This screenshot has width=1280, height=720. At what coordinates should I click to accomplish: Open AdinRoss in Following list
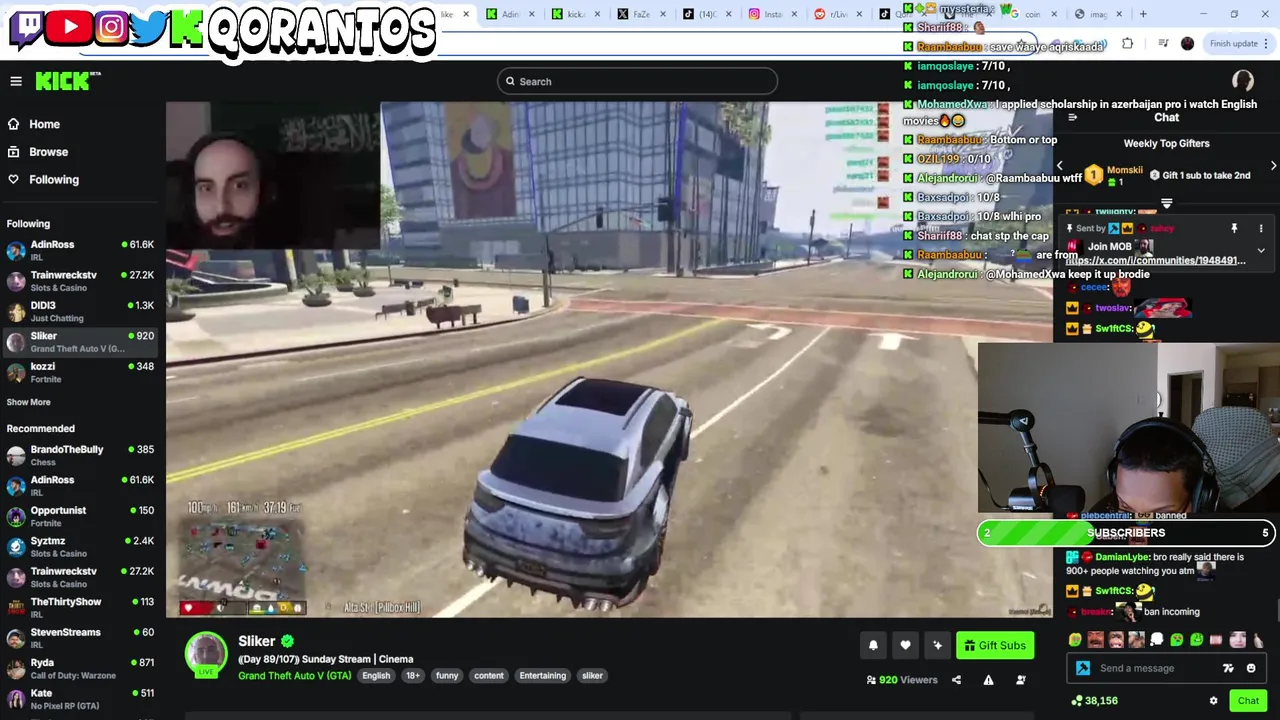(80, 250)
